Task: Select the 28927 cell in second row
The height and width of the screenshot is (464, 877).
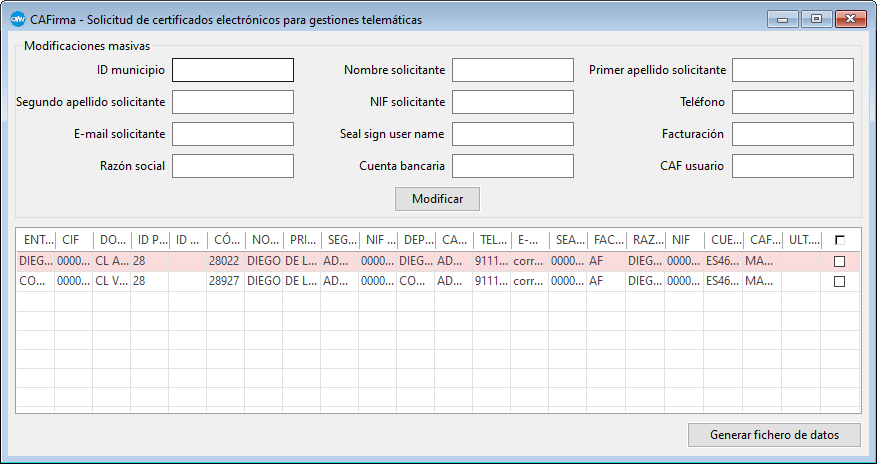Action: [x=225, y=282]
